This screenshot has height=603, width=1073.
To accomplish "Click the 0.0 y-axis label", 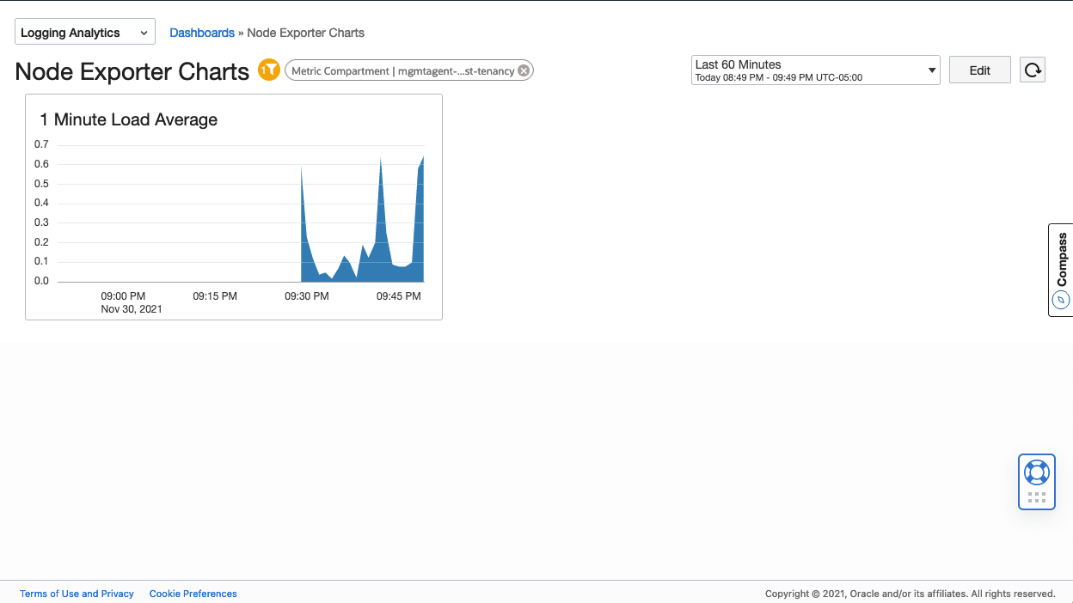I will coord(42,281).
